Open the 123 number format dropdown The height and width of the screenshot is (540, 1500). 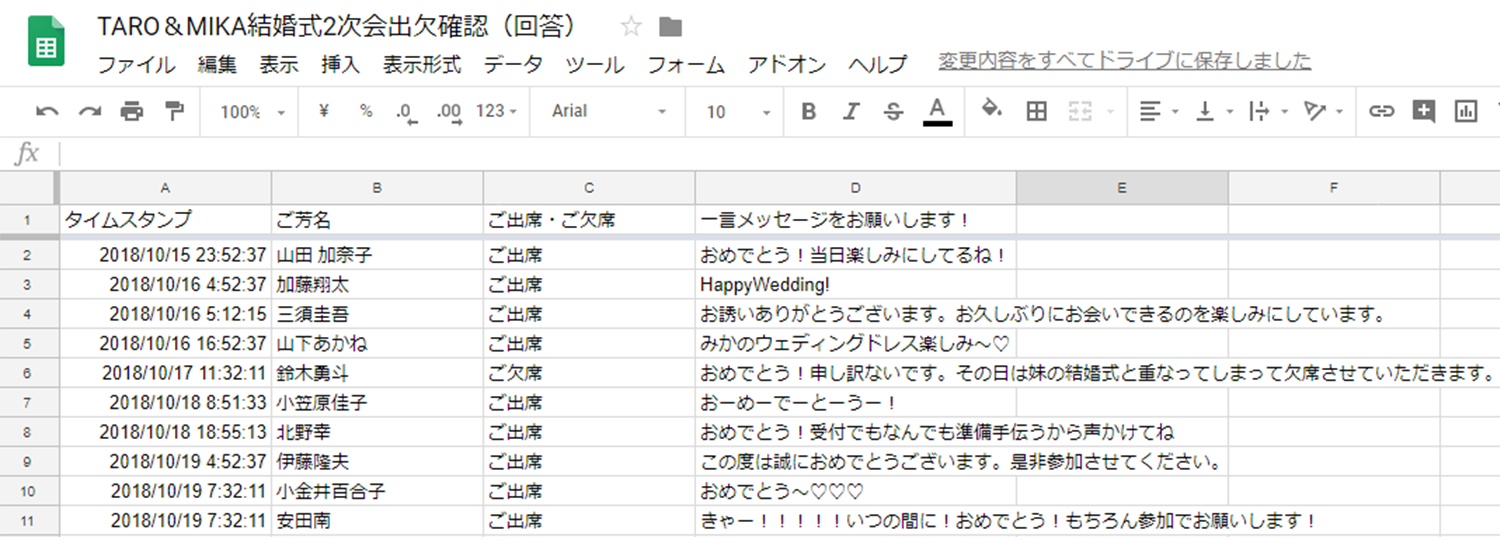pos(497,111)
